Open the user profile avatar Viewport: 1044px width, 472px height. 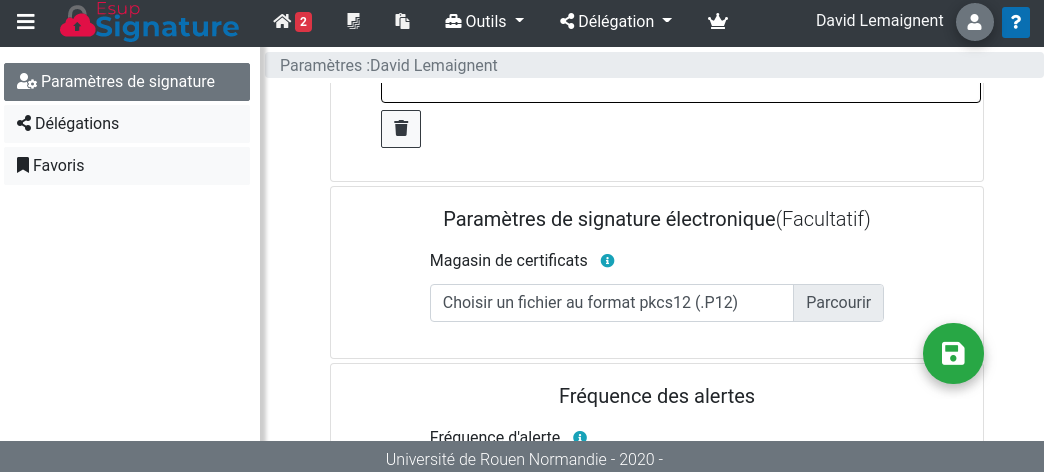coord(974,22)
